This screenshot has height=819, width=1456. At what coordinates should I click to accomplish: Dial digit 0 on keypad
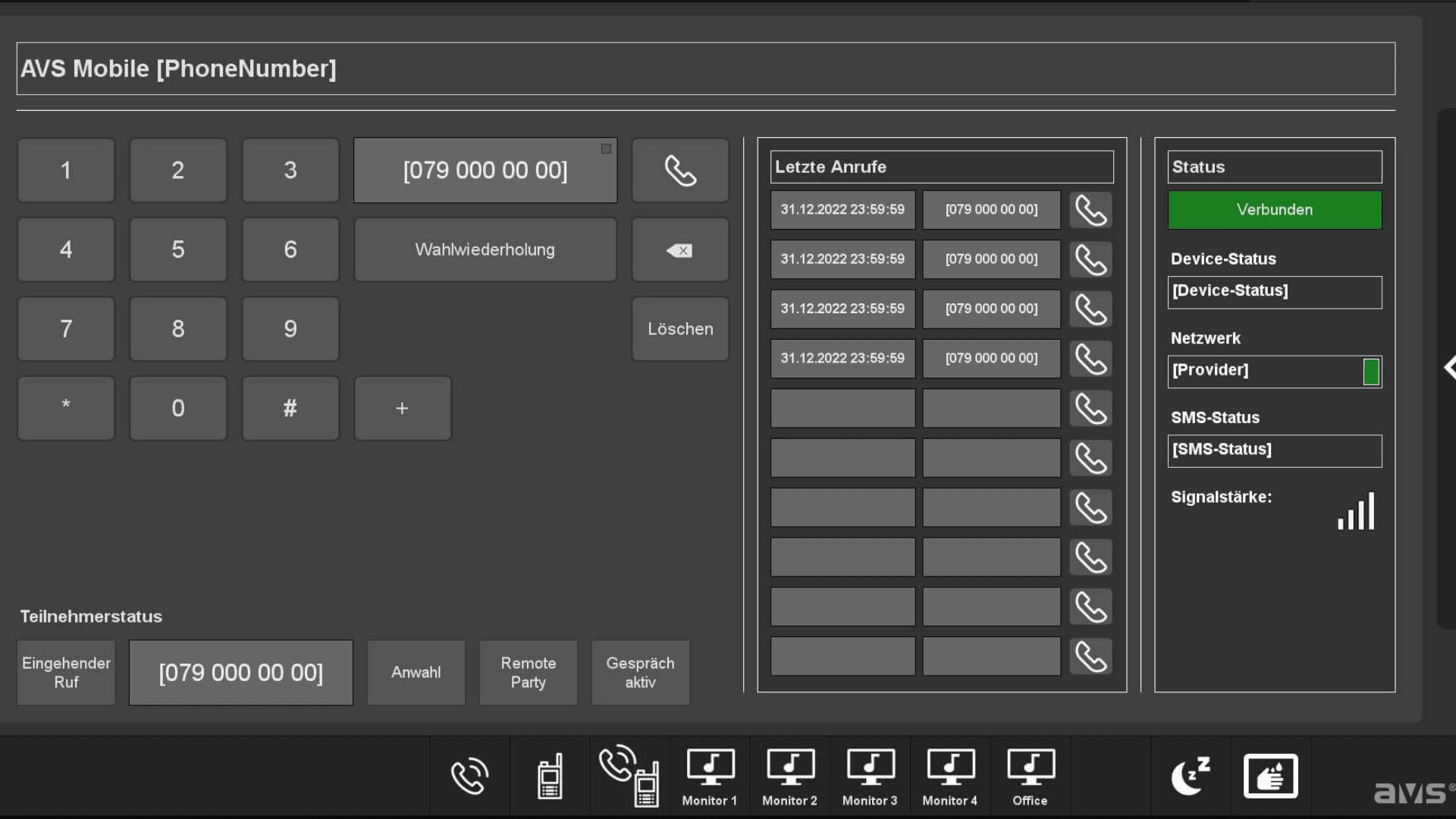pyautogui.click(x=178, y=408)
